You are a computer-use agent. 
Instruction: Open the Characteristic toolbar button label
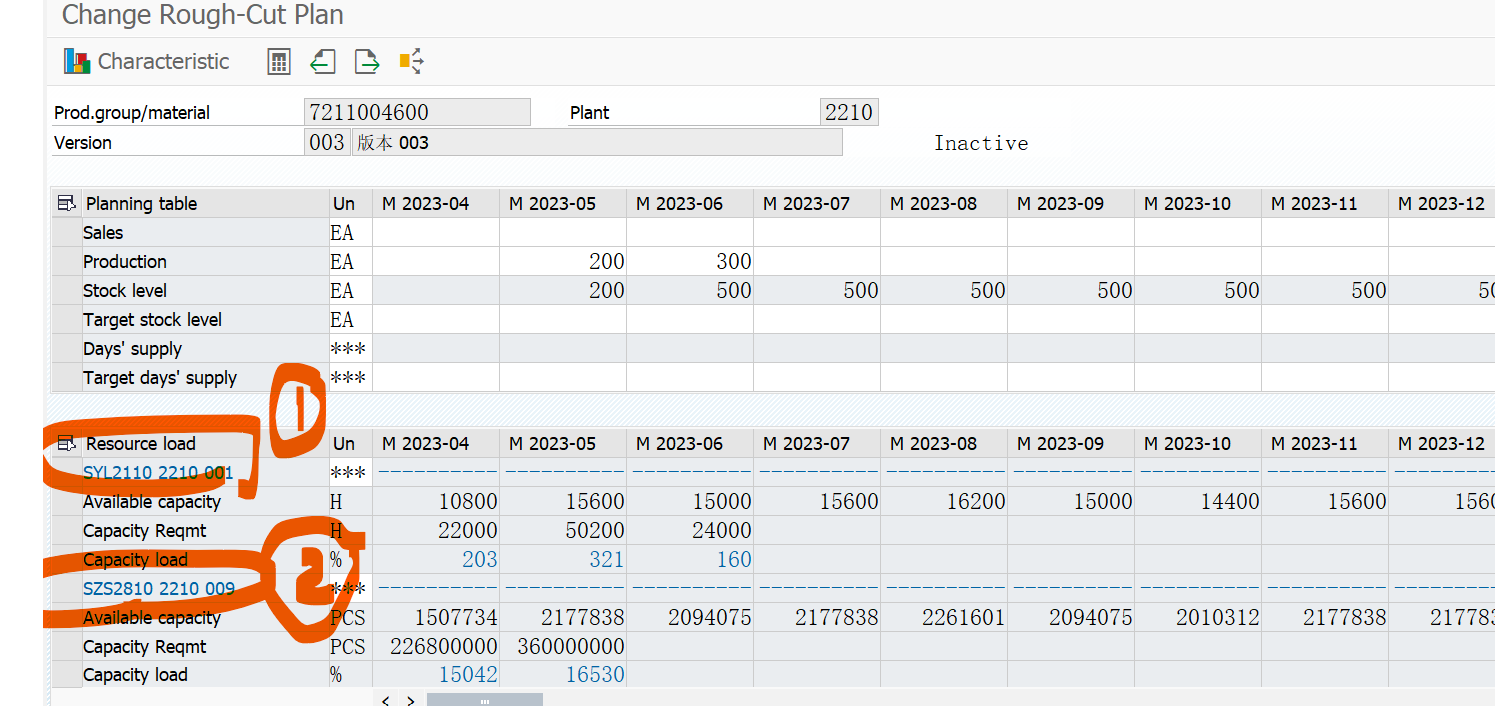[163, 62]
